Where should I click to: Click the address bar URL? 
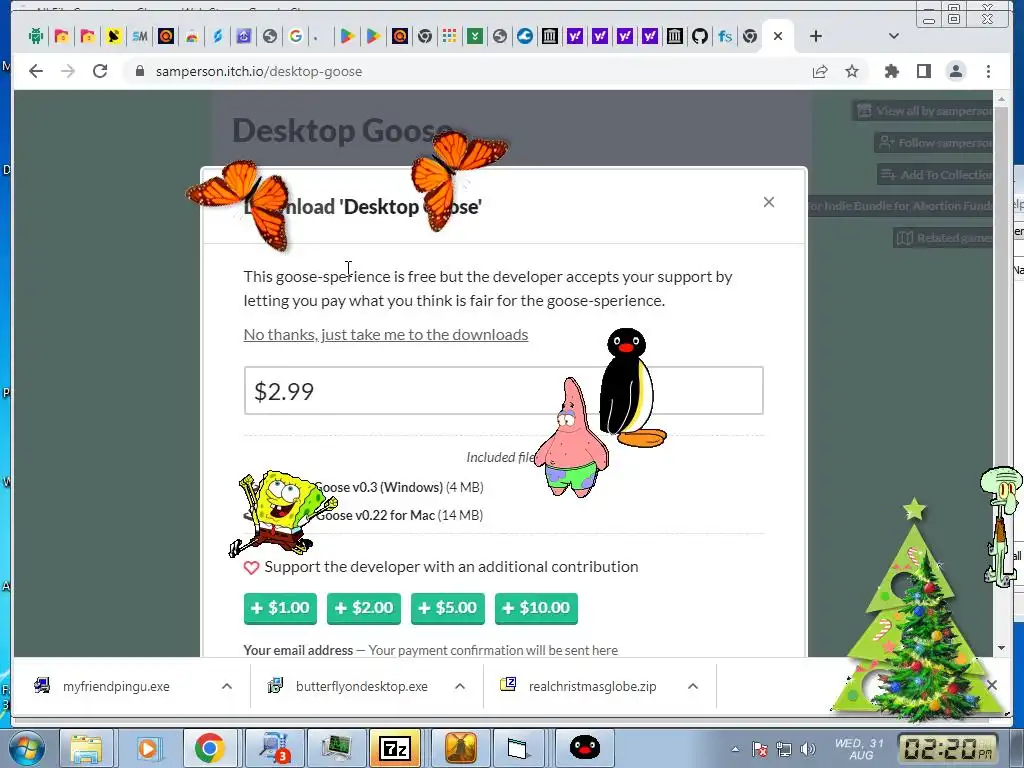click(x=259, y=71)
